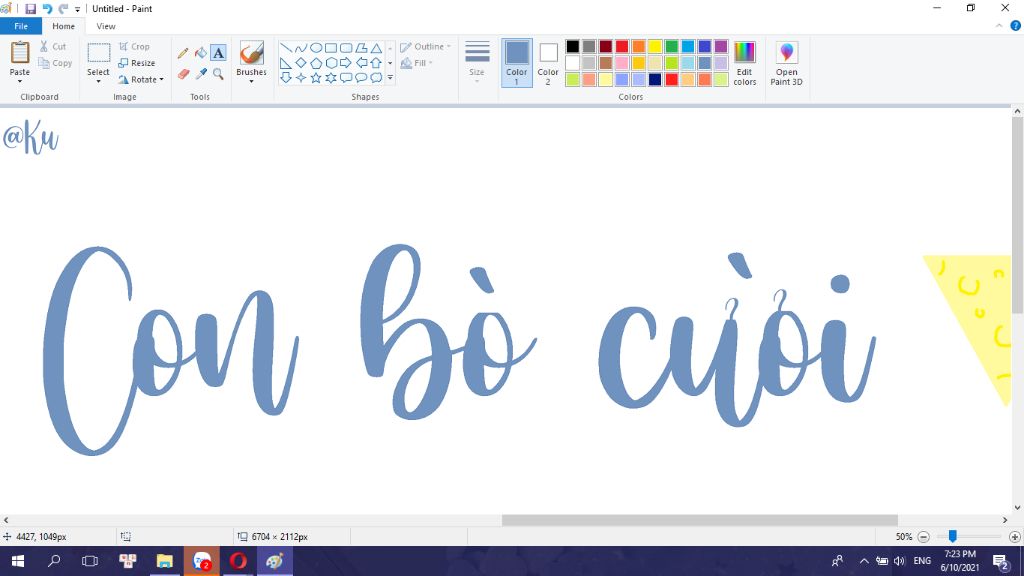Click Save icon in quick access toolbar
1024x576 pixels.
coord(30,8)
